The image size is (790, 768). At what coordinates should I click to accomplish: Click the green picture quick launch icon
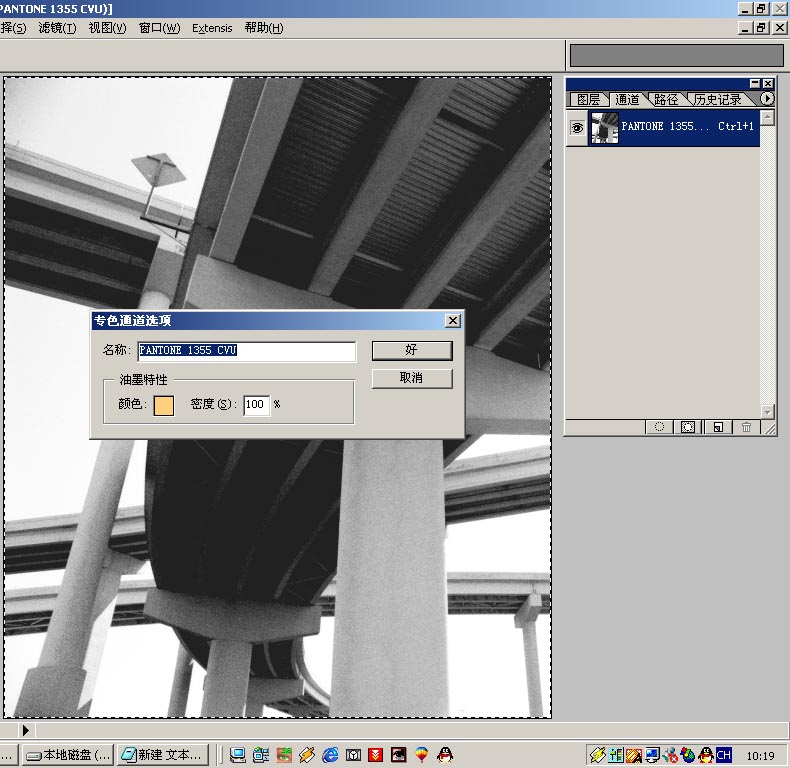(284, 754)
